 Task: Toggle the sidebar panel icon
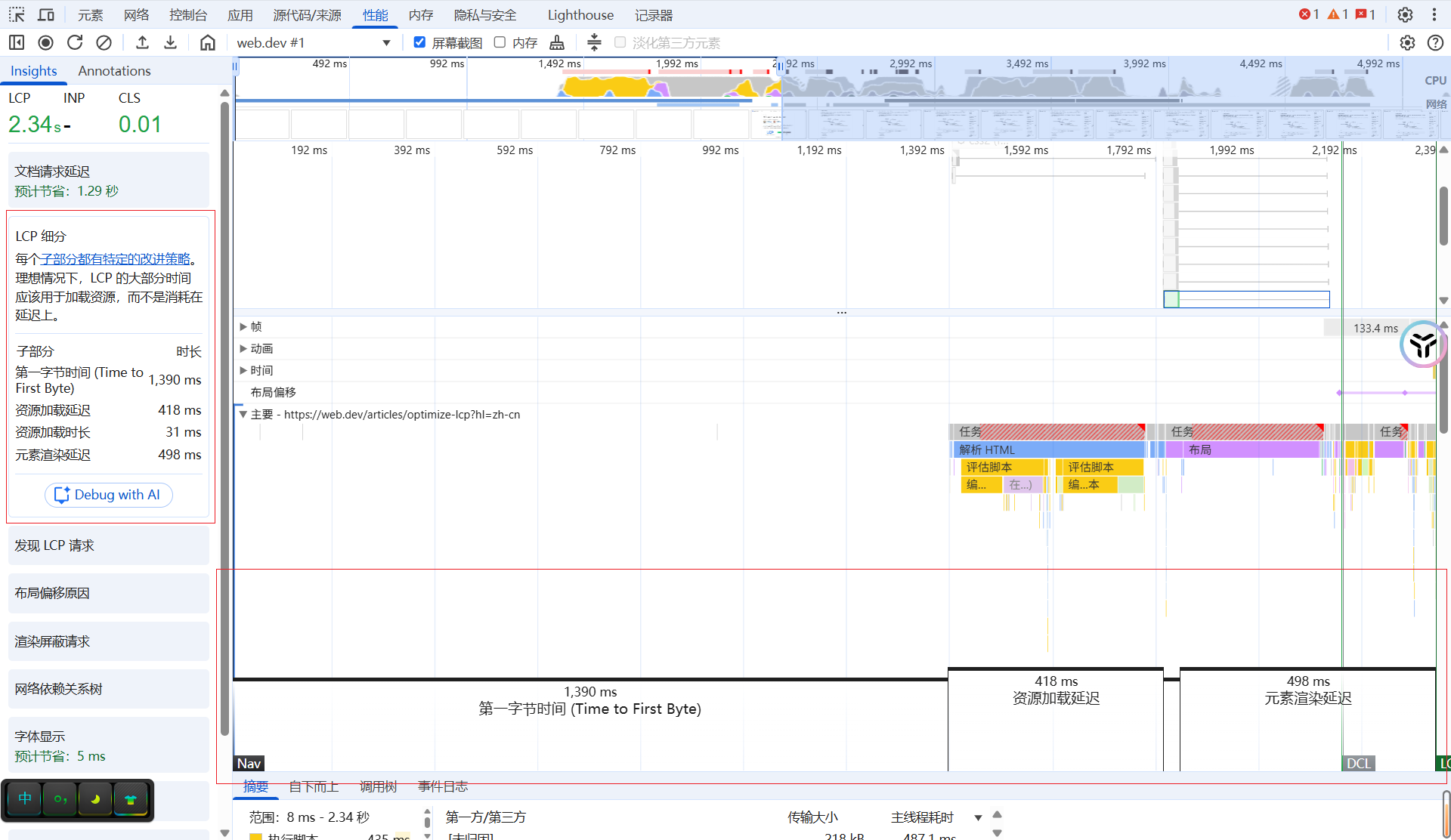(17, 43)
